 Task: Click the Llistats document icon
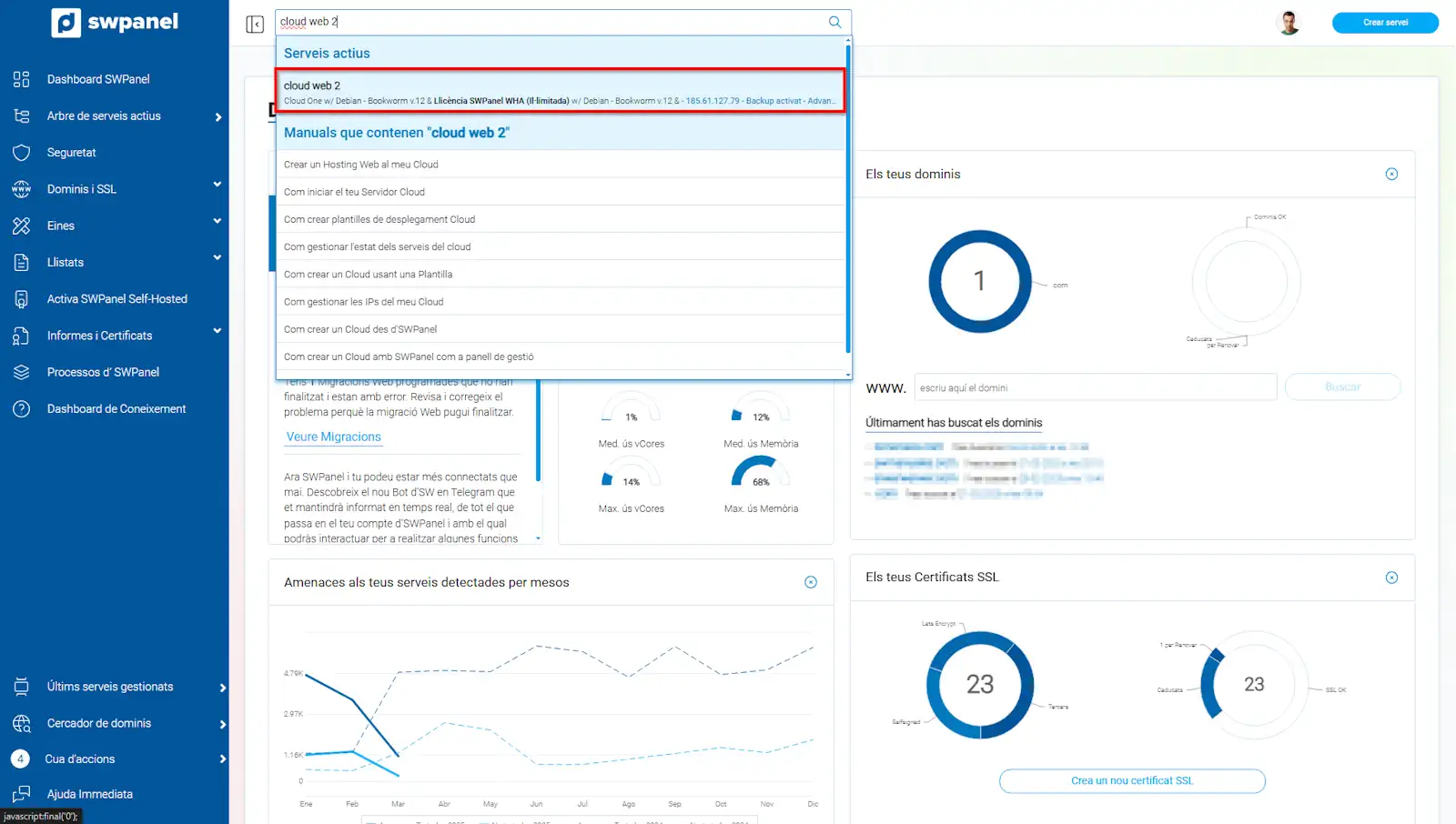coord(22,263)
